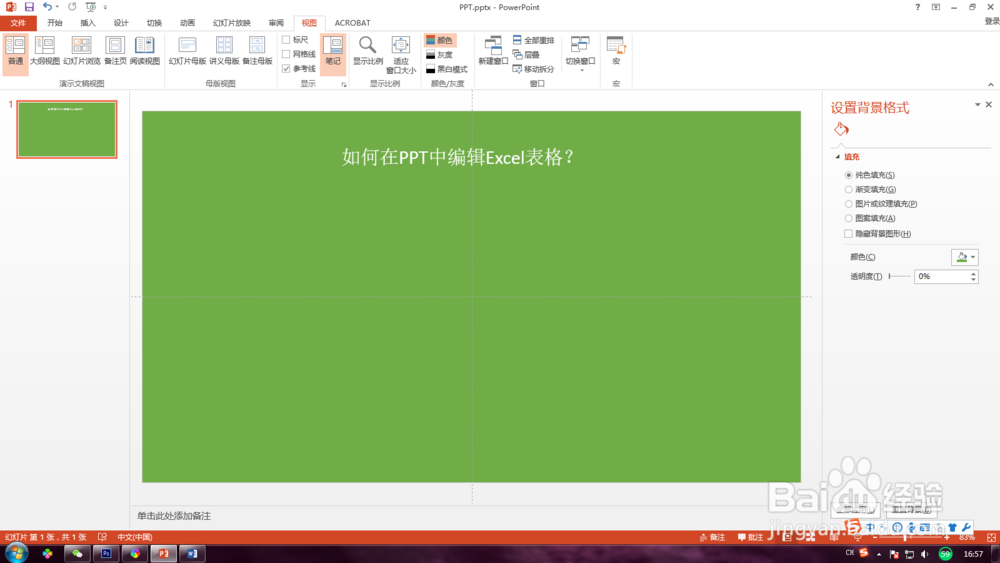Toggle the Notes pane (笔记) button
This screenshot has height=563, width=1000.
[x=333, y=54]
